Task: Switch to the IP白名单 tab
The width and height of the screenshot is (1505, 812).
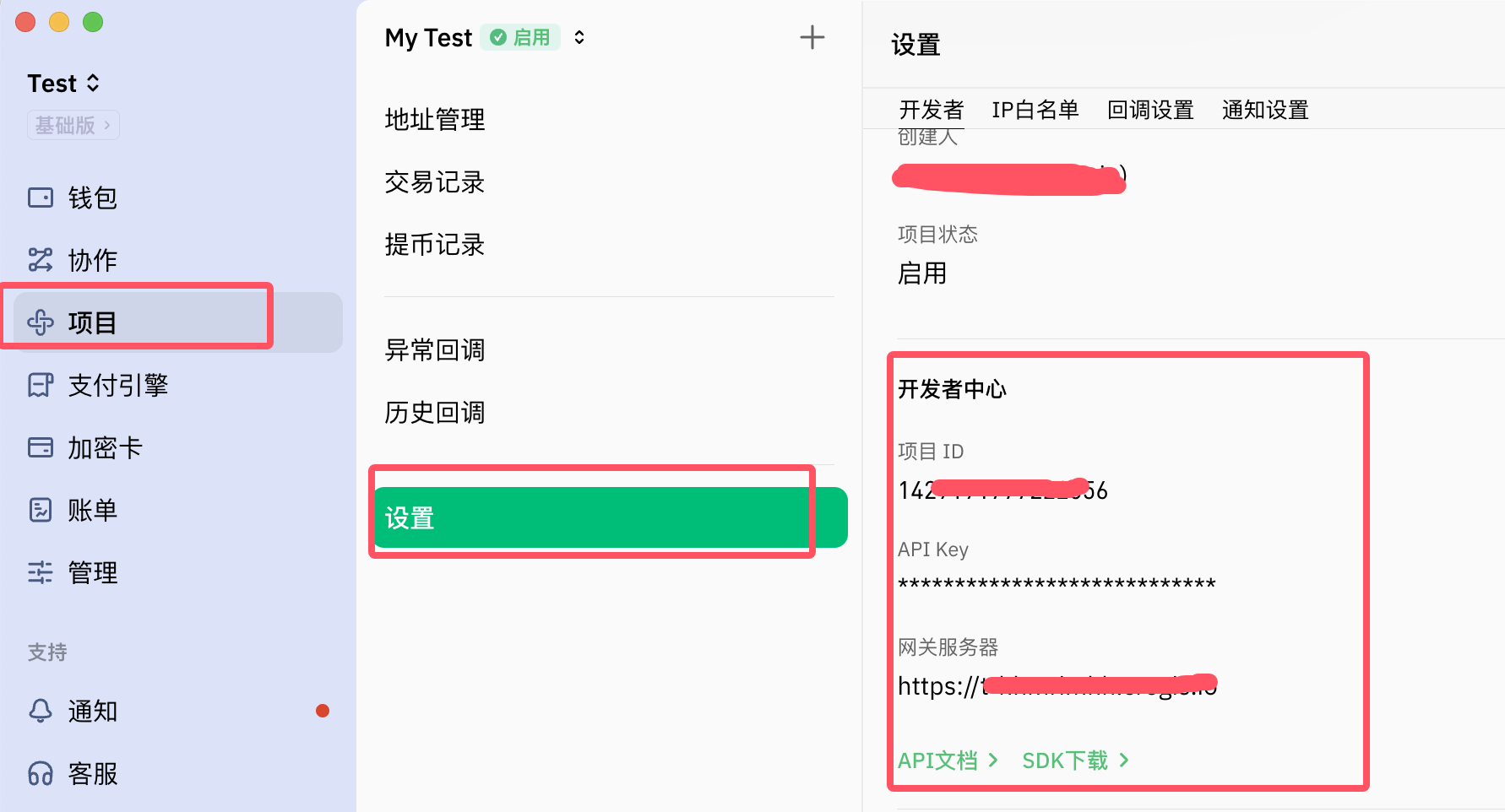Action: point(1035,109)
